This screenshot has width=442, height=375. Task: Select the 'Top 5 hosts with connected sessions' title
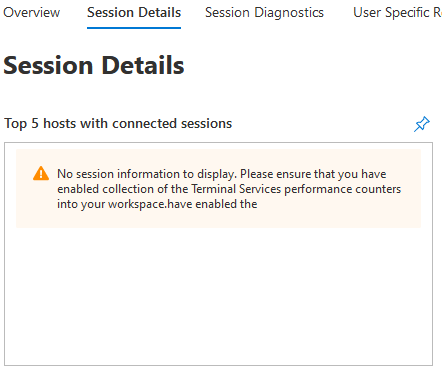pyautogui.click(x=118, y=124)
